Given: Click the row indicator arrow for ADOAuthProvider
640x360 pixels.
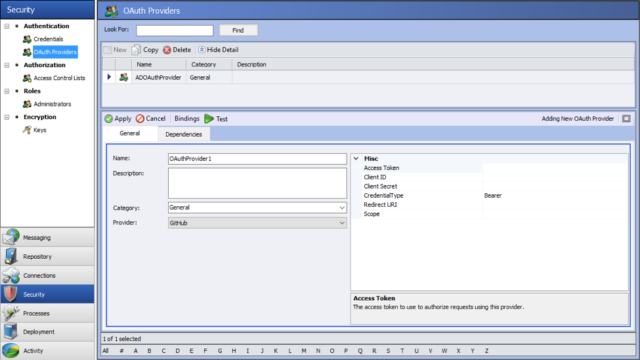Looking at the screenshot, I should tap(109, 77).
